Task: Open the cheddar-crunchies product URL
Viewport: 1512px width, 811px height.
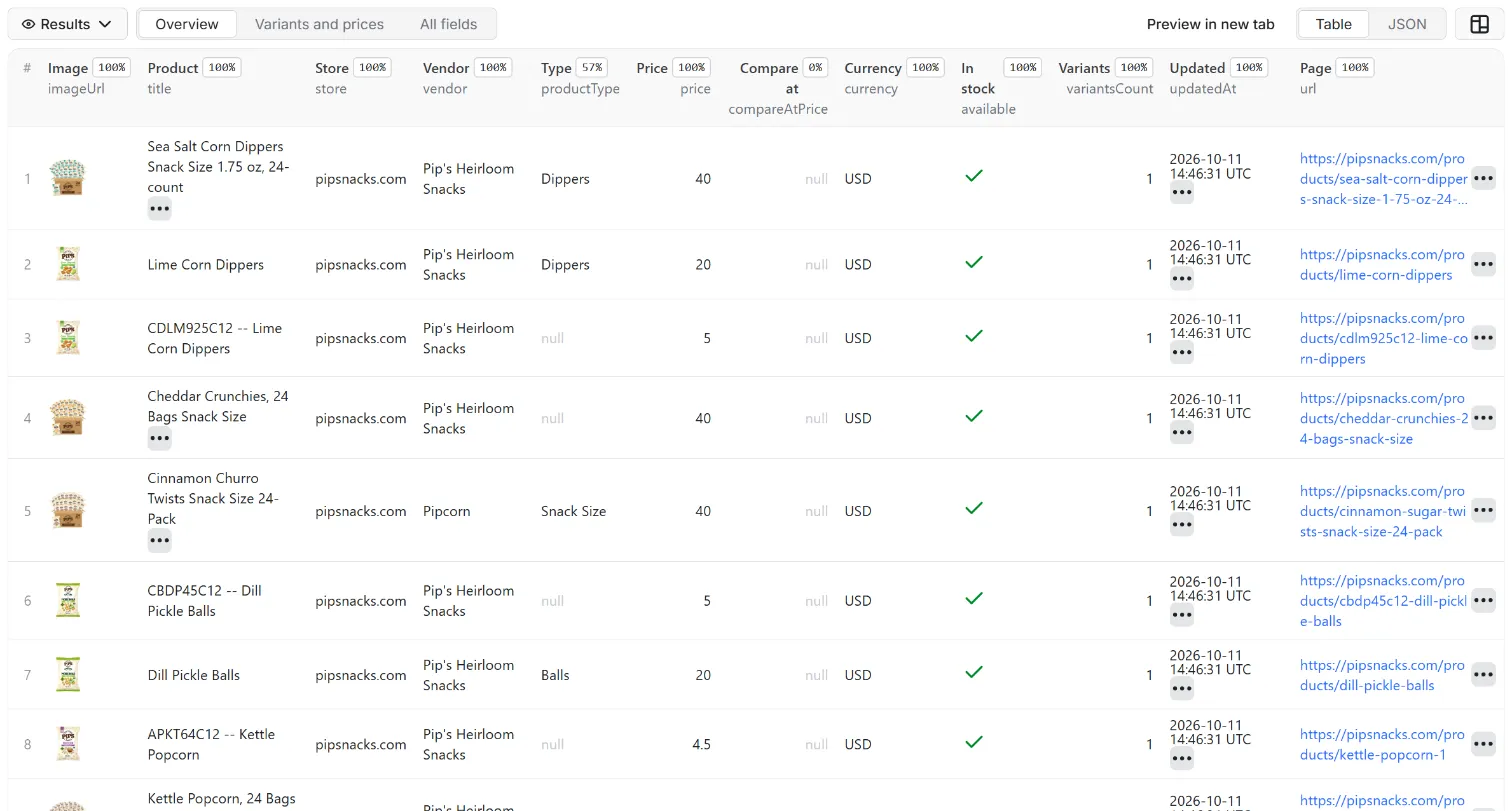Action: (x=1384, y=418)
